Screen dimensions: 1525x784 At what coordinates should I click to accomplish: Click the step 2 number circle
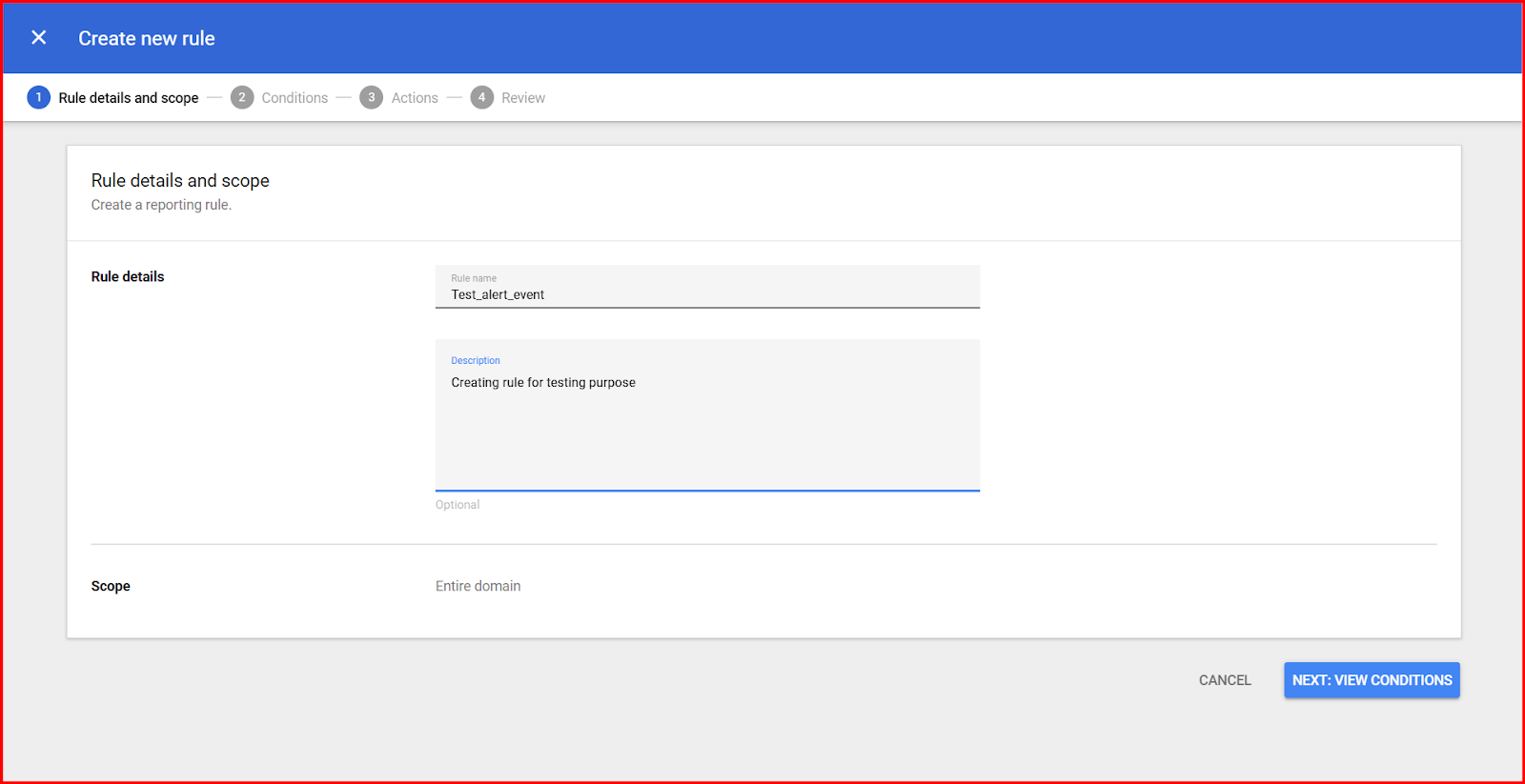coord(242,97)
